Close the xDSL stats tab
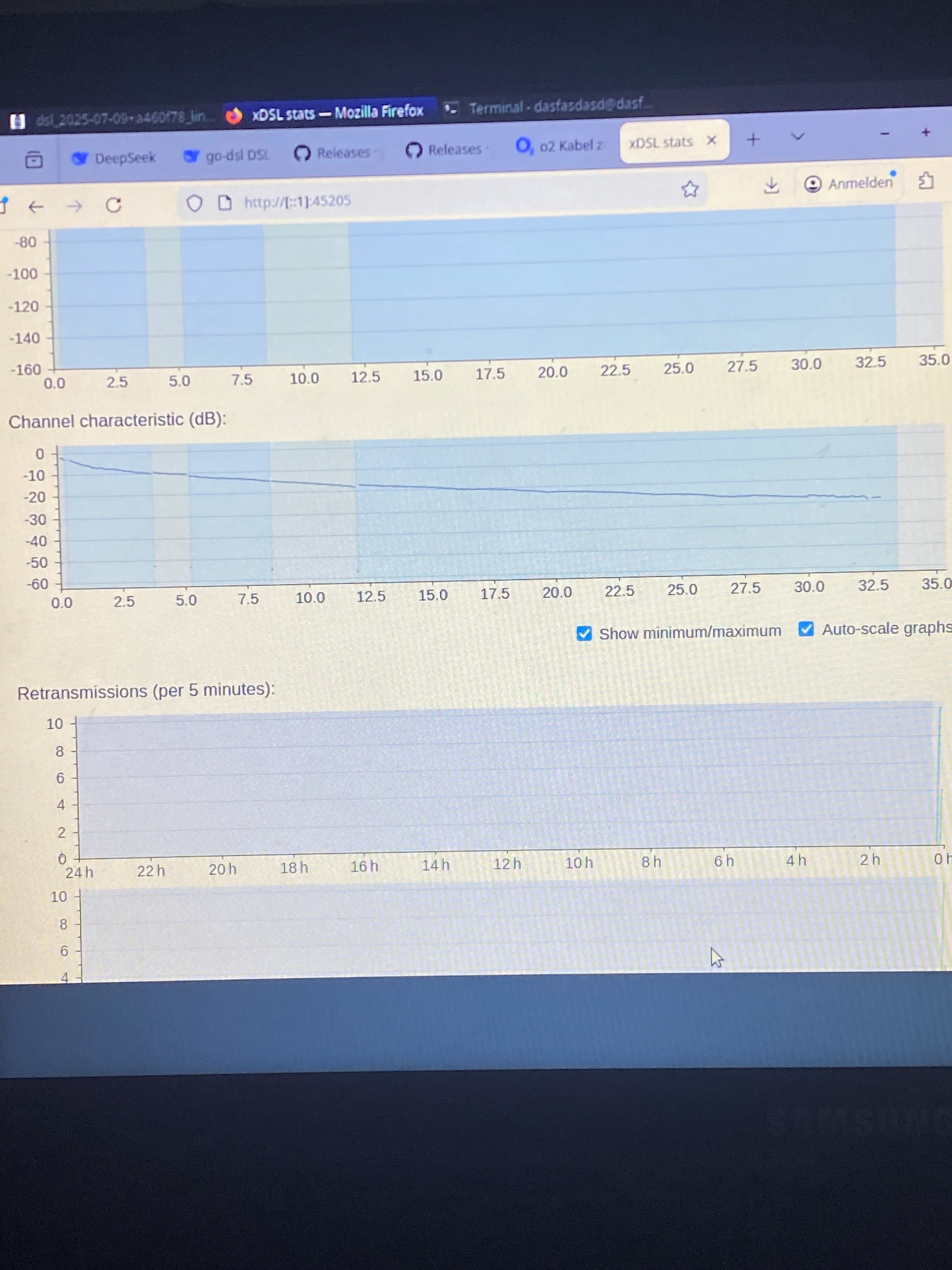The height and width of the screenshot is (1270, 952). pyautogui.click(x=711, y=141)
